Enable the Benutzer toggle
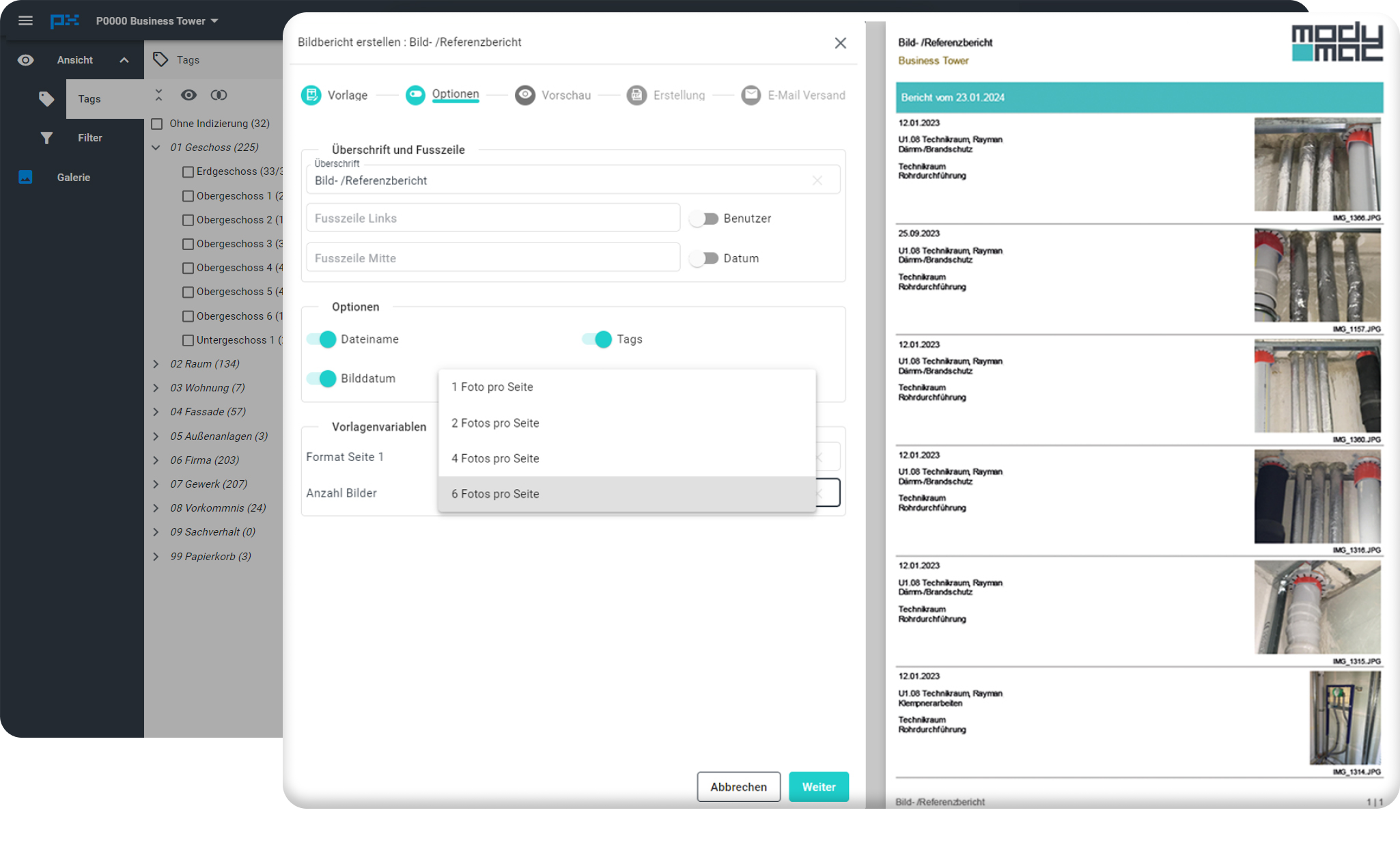Image resolution: width=1400 pixels, height=847 pixels. click(704, 219)
